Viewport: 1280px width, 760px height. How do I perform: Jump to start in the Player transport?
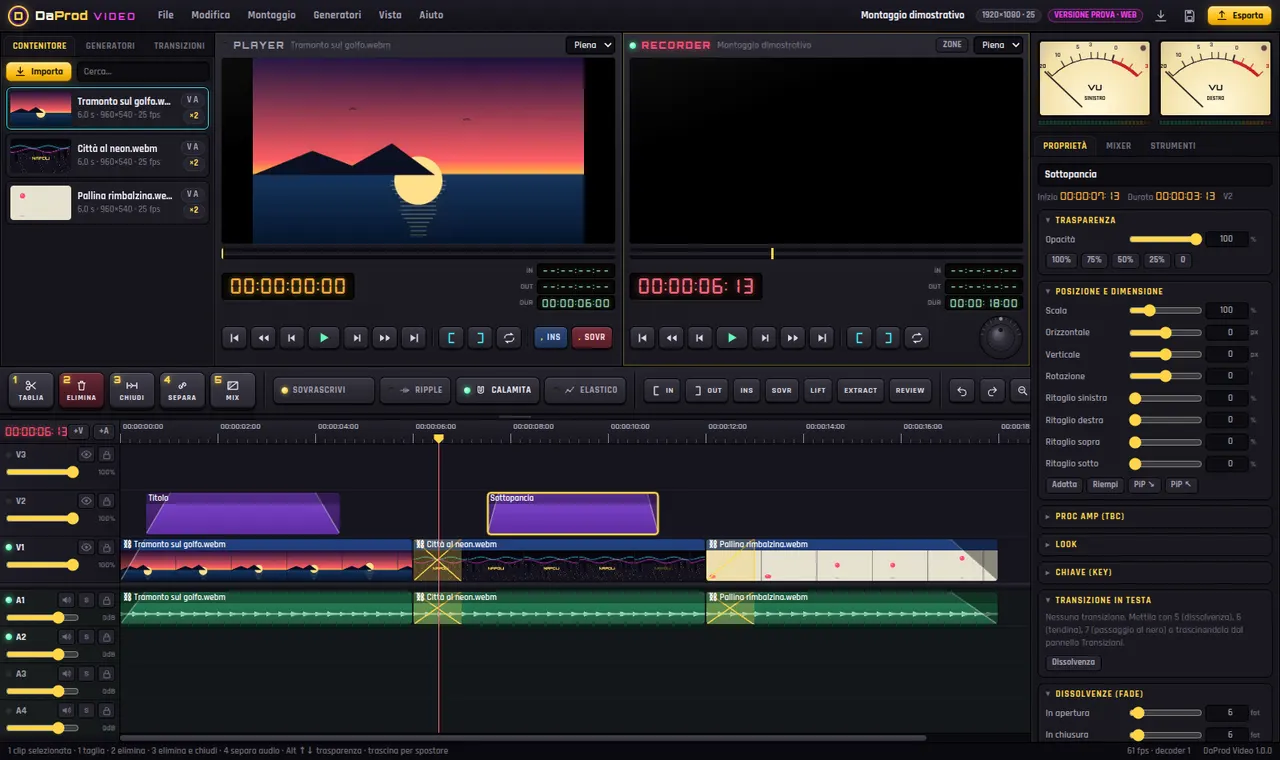point(234,338)
